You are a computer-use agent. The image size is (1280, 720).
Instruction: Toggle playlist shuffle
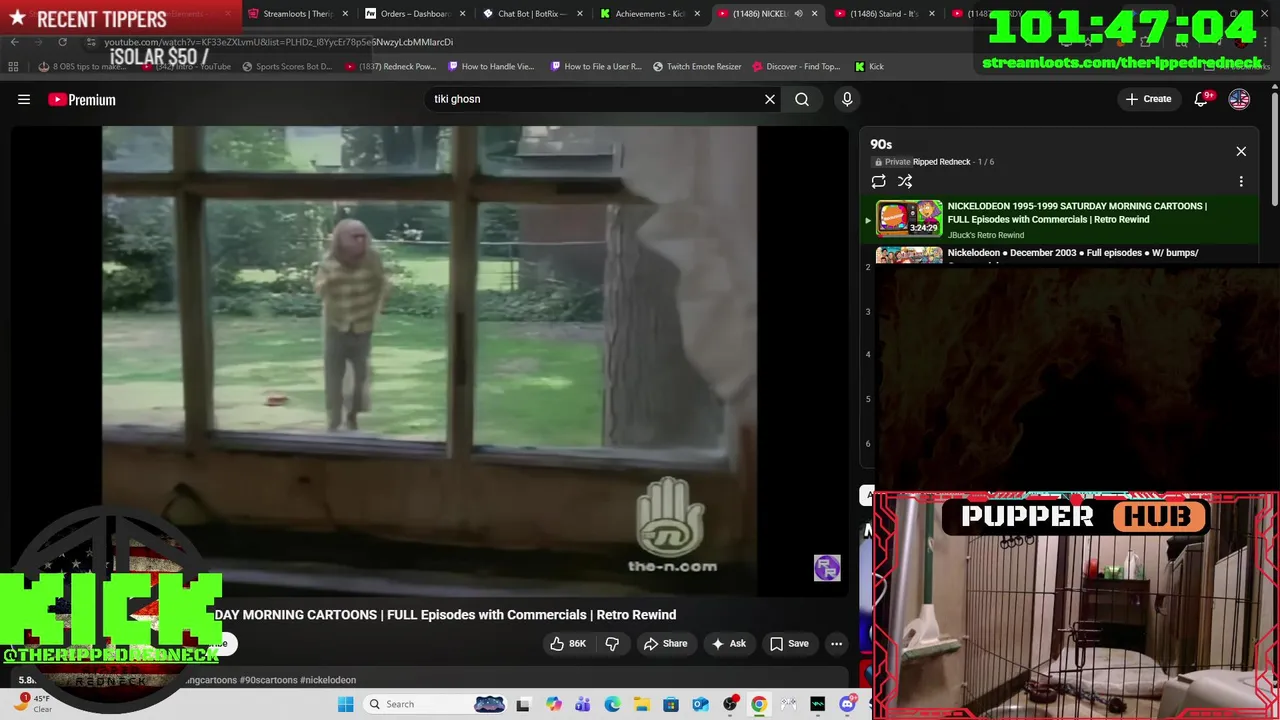click(905, 181)
